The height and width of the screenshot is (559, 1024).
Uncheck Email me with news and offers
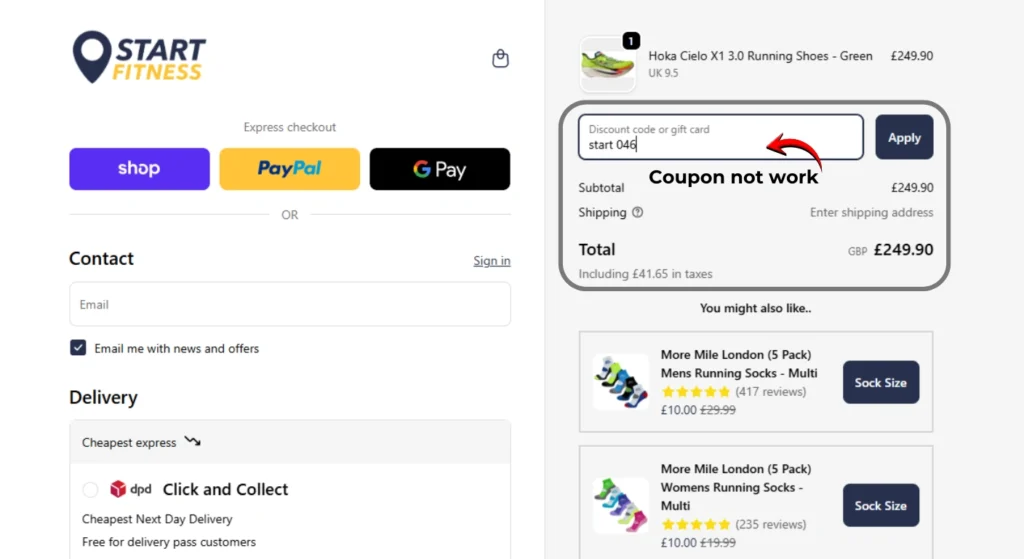(x=78, y=348)
